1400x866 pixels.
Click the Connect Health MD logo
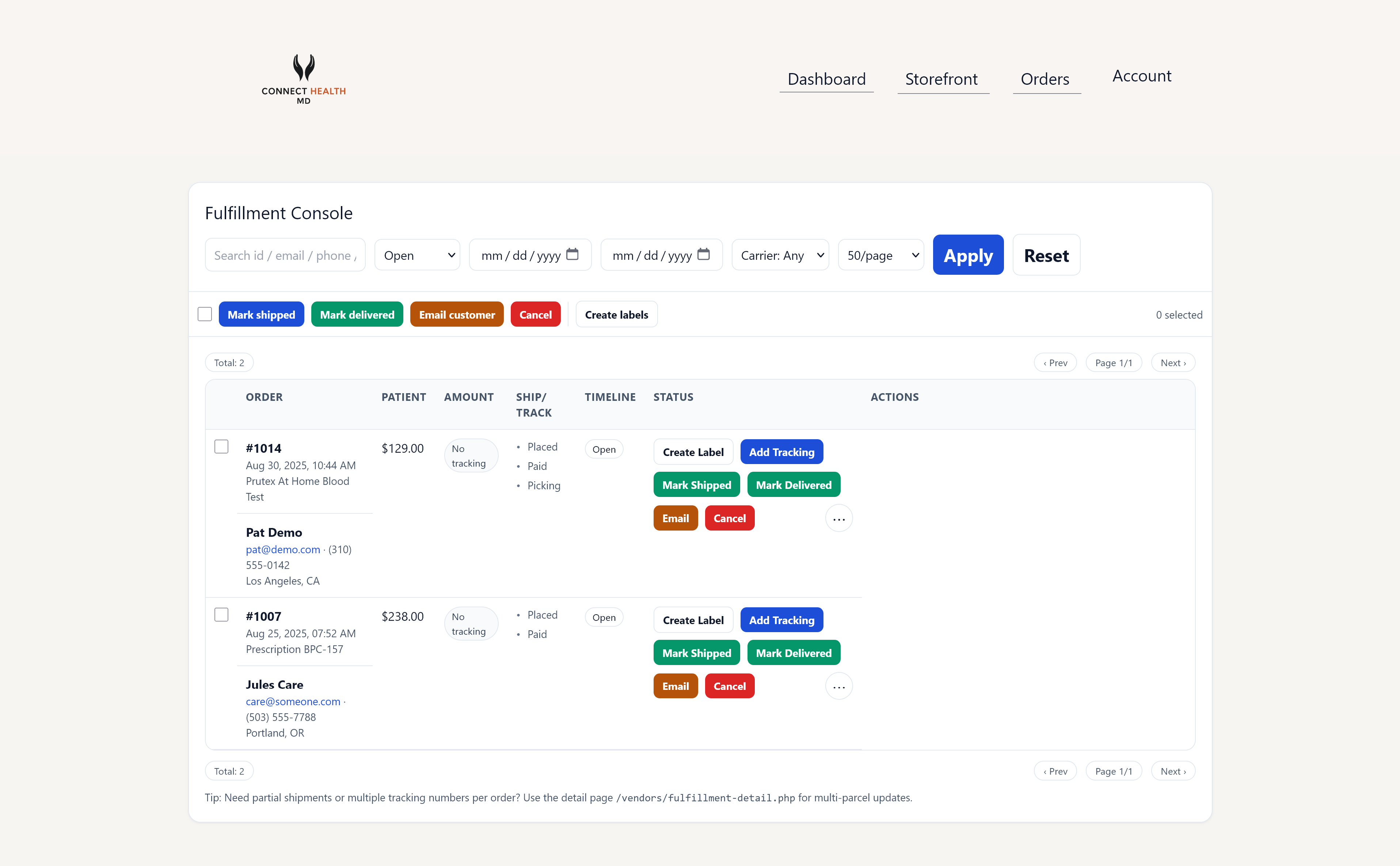pos(304,79)
